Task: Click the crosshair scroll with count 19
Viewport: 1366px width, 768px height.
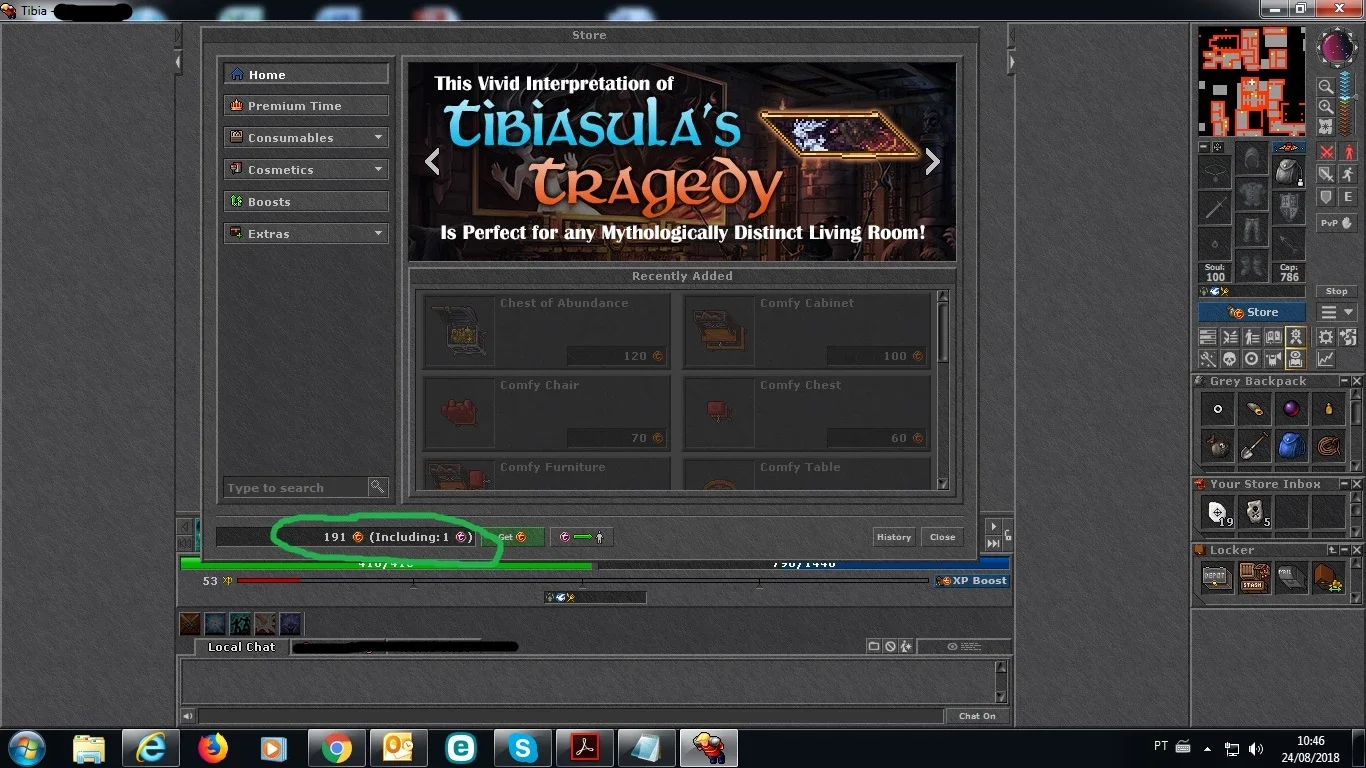Action: [1217, 512]
